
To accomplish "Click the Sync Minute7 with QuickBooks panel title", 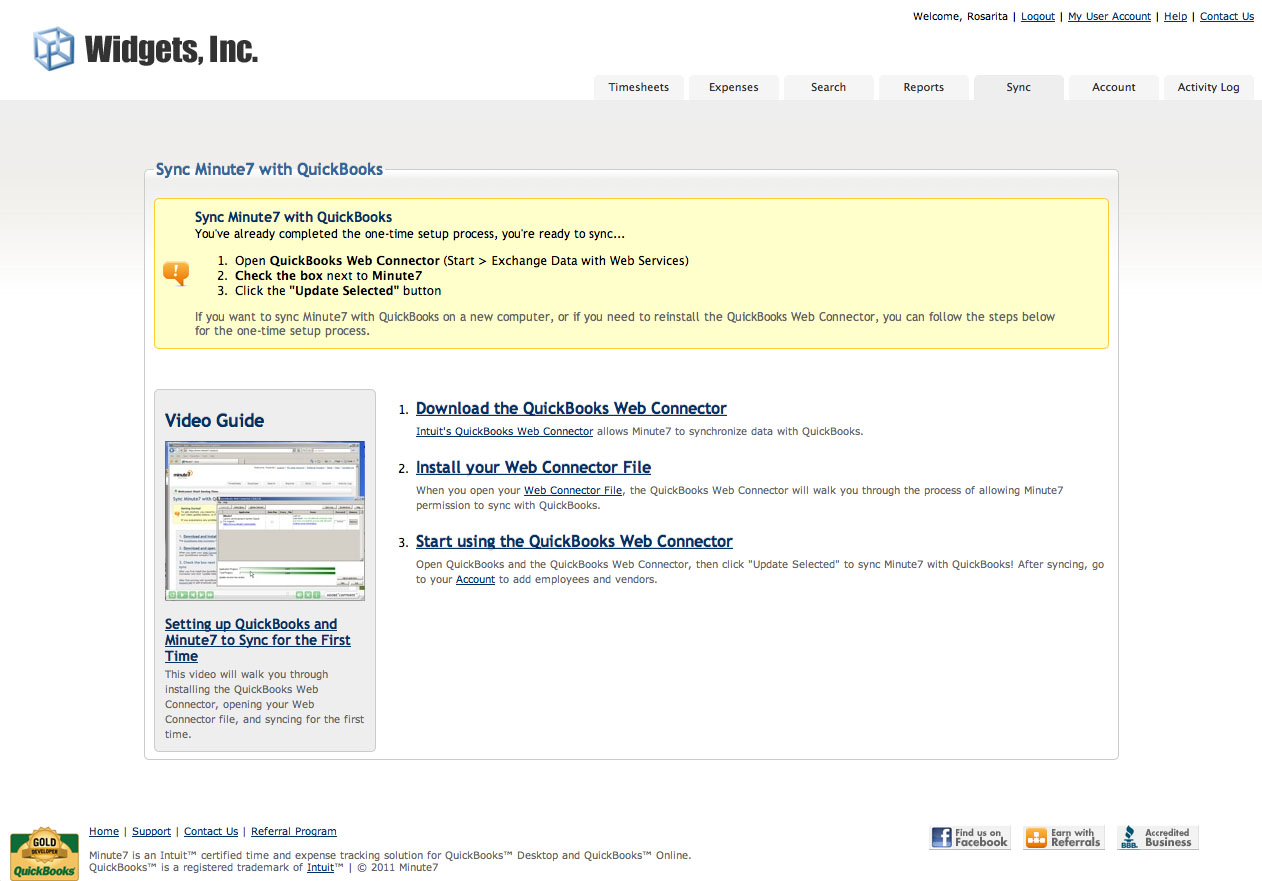I will [x=269, y=170].
